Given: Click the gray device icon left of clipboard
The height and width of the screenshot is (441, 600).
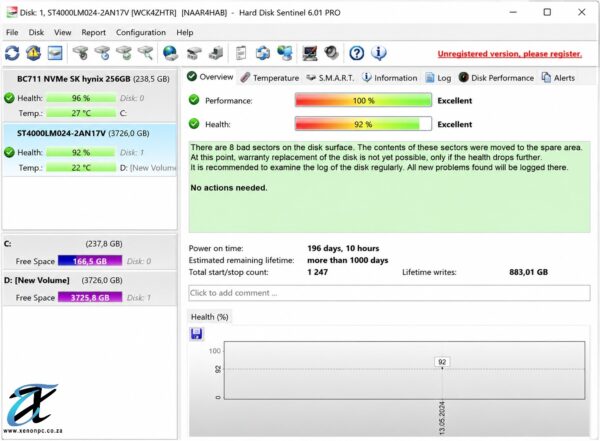Looking at the screenshot, I should (216, 53).
